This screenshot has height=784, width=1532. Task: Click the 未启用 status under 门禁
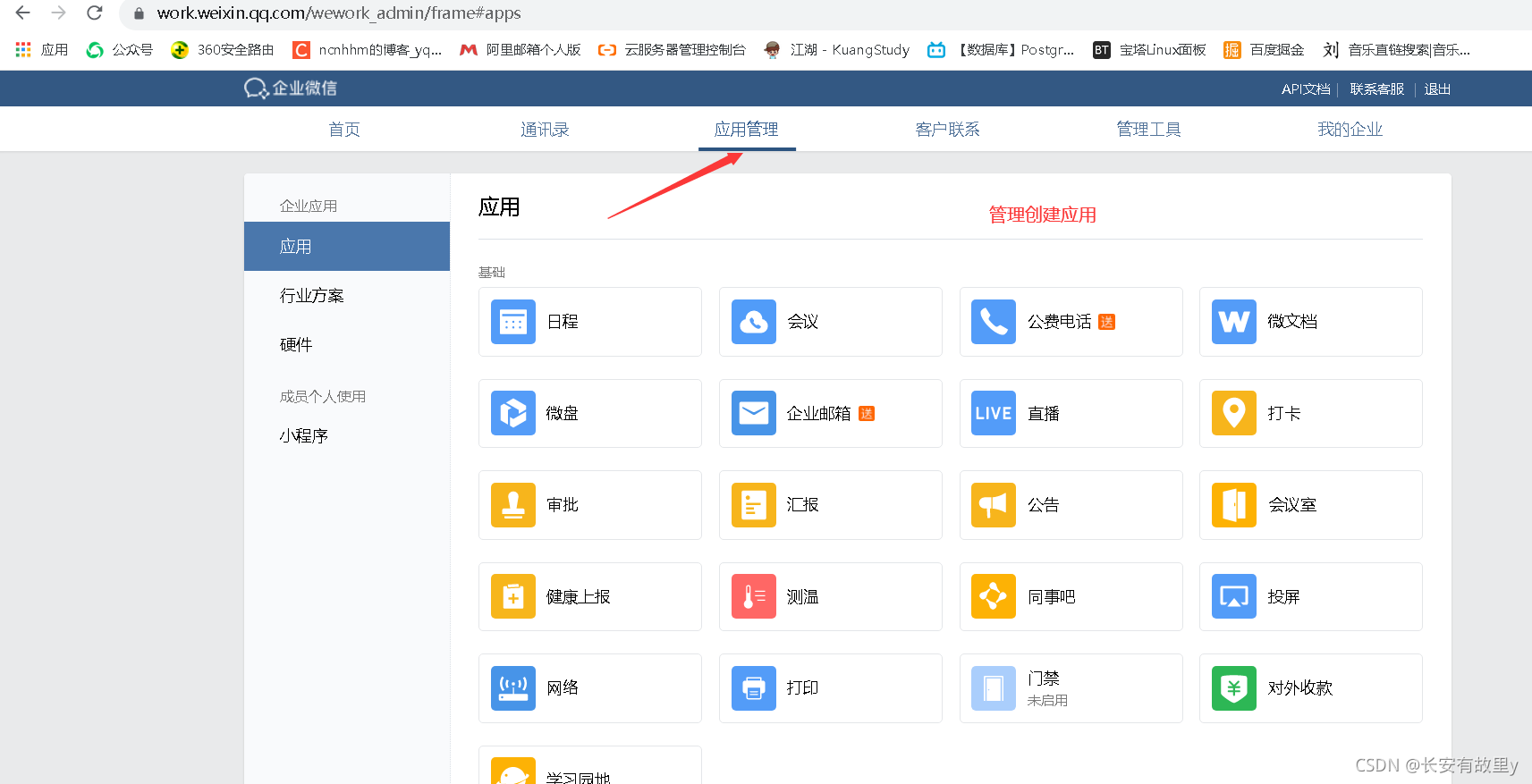pos(1047,701)
